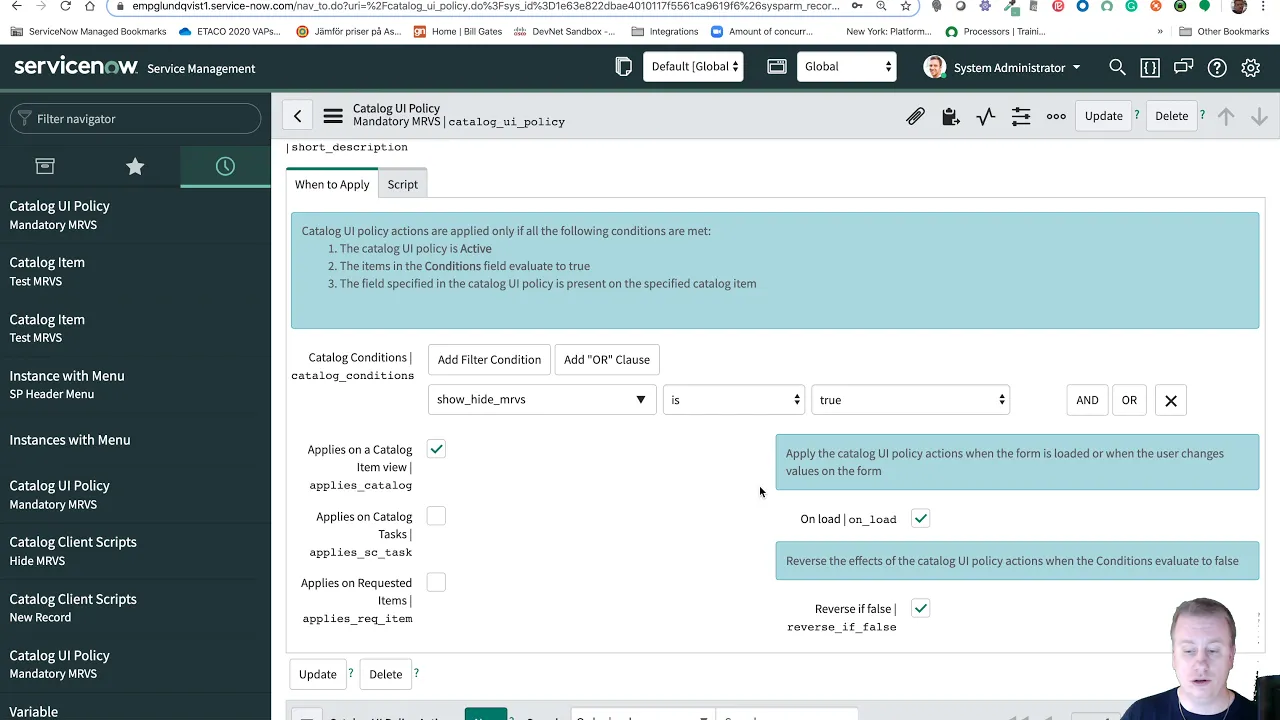
Task: Click the curly braces developer icon
Action: (x=1150, y=68)
